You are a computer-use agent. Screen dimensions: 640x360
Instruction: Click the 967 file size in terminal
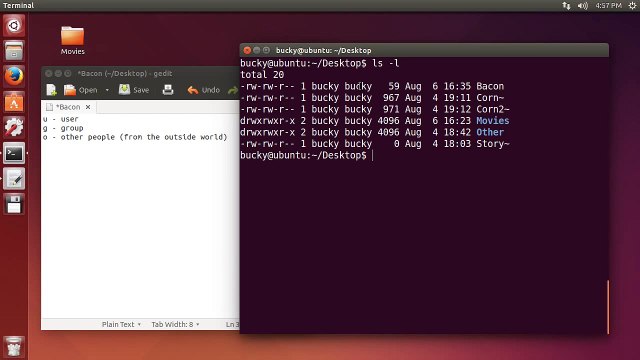pyautogui.click(x=391, y=98)
